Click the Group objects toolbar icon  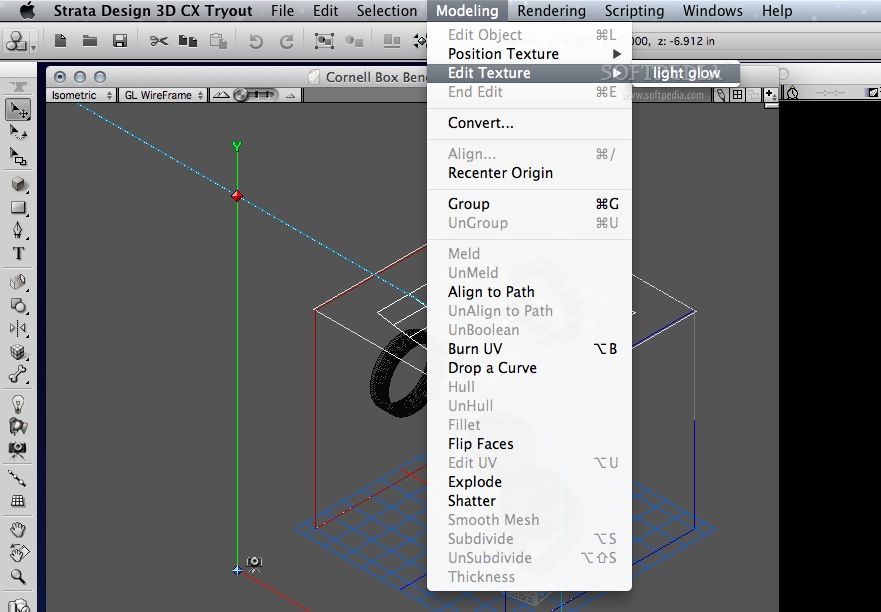click(x=324, y=41)
